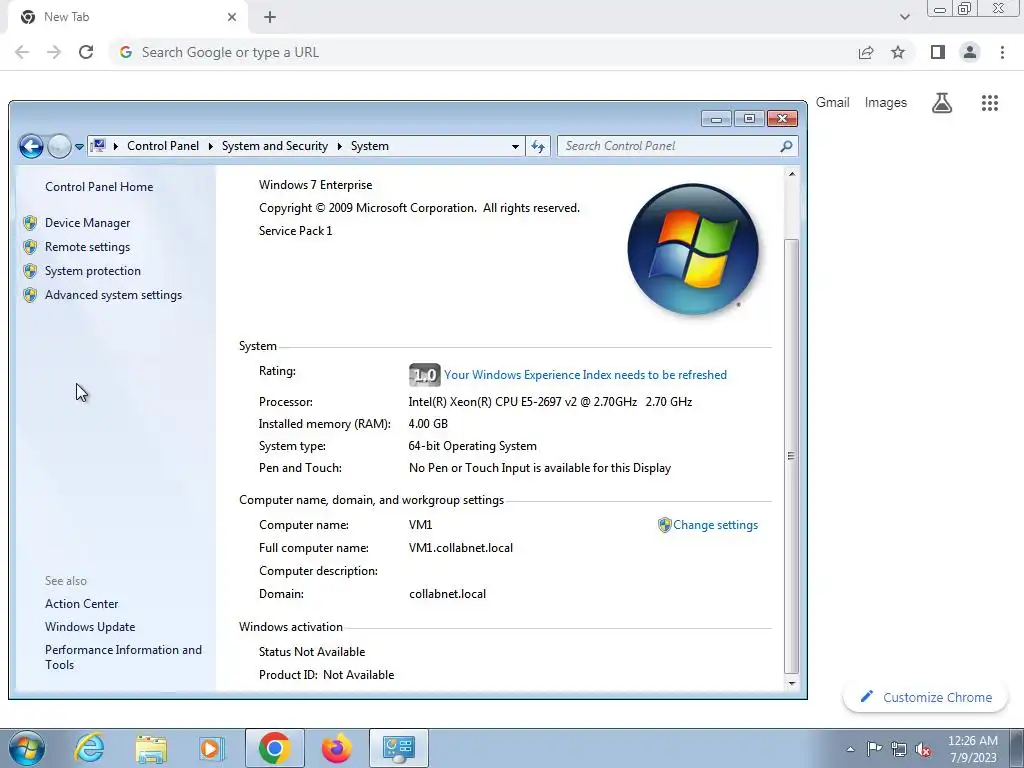Click Chrome back navigation arrow

(x=22, y=52)
